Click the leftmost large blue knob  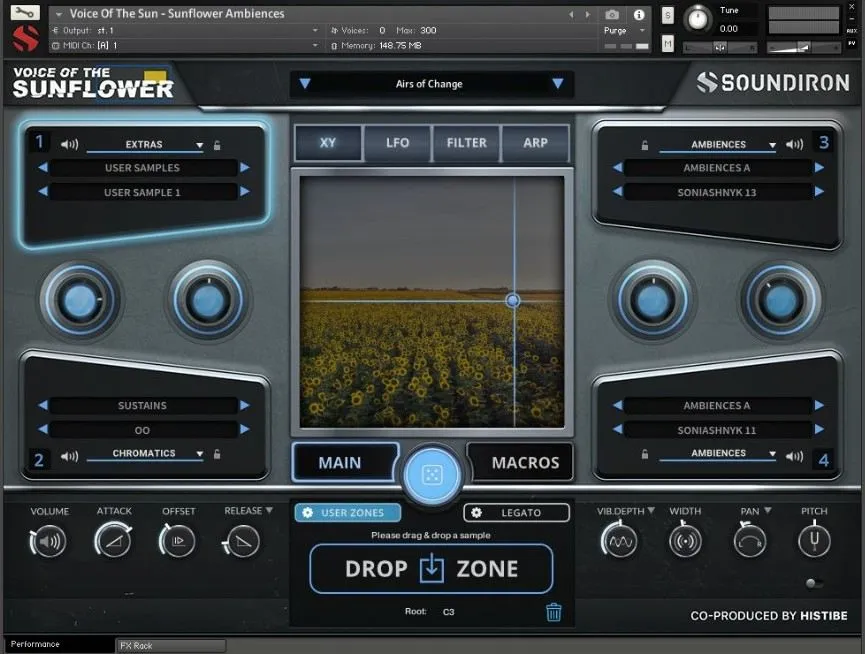[81, 301]
